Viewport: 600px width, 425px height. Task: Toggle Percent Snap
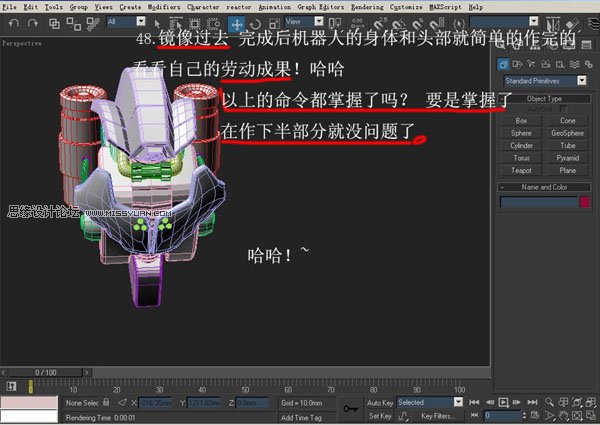point(417,24)
